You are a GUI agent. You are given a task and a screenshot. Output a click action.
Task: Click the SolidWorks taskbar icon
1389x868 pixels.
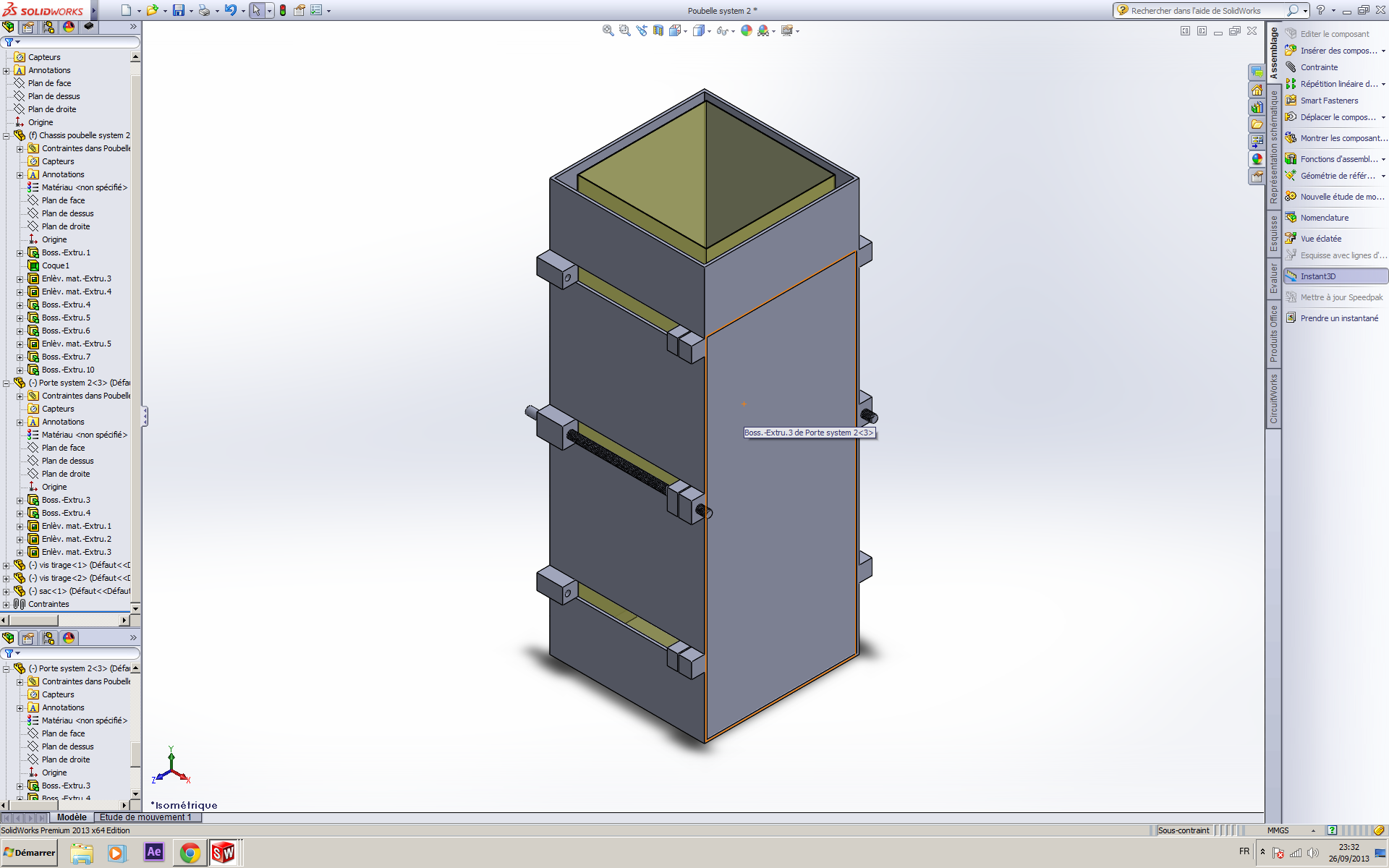click(x=224, y=853)
